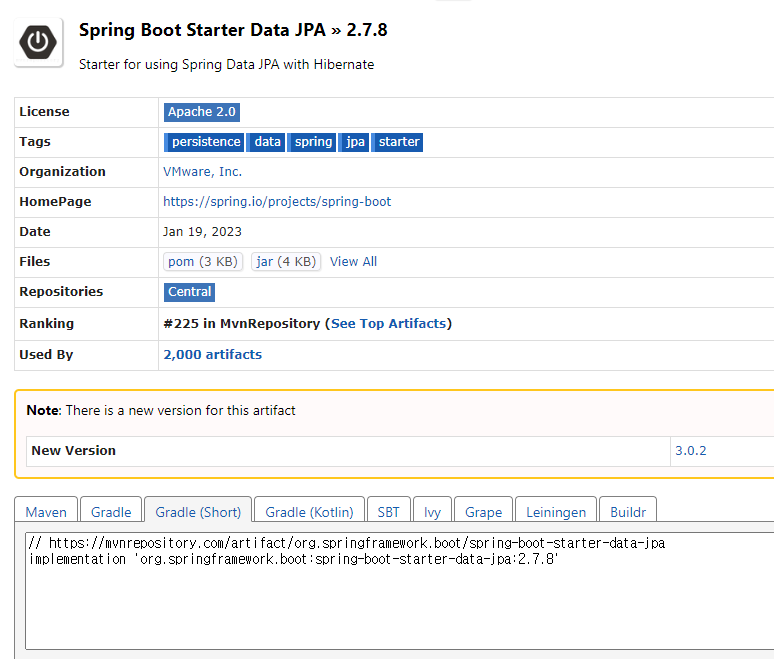Viewport: 774px width, 659px height.
Task: Click inside the dependency snippet text area
Action: 399,591
